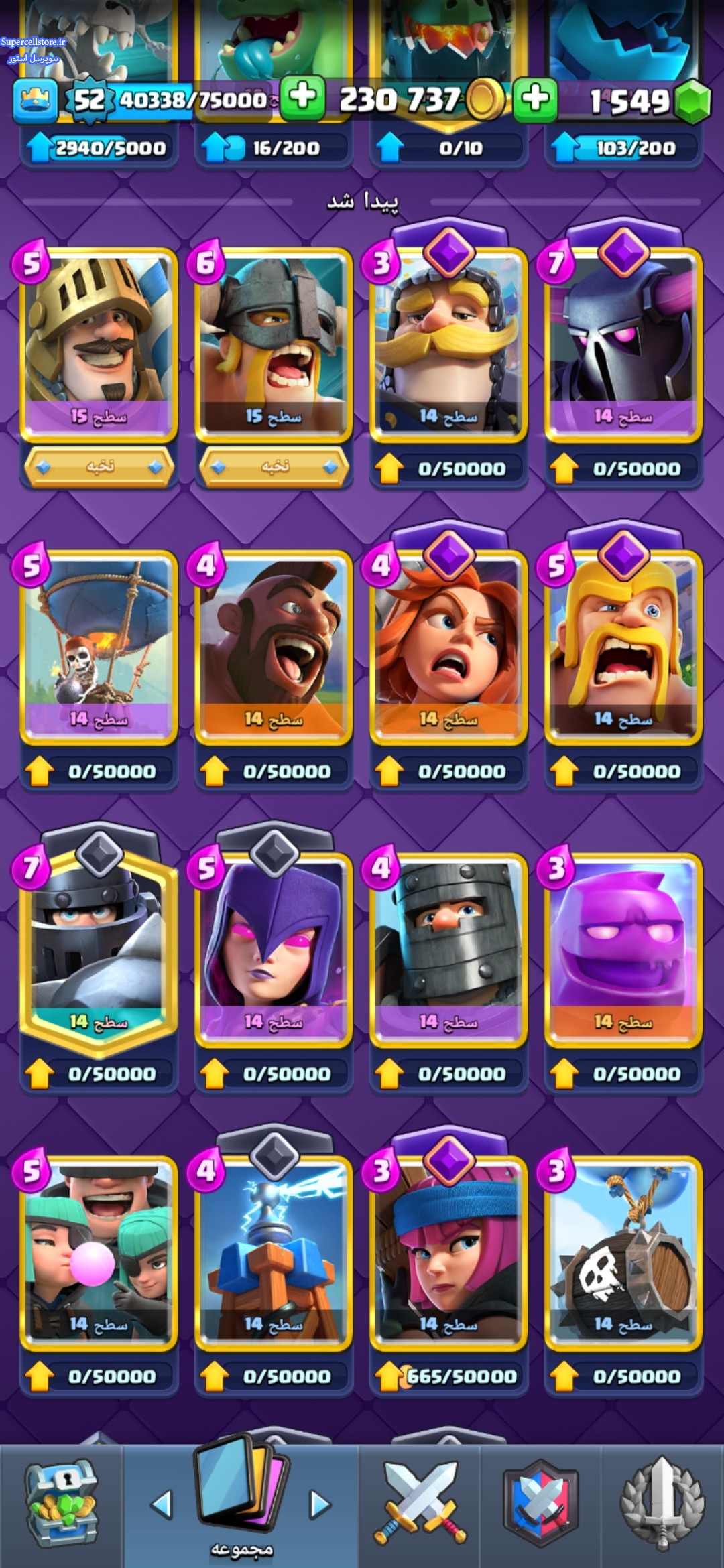Tap the green plus beside gold coins
The height and width of the screenshot is (1568, 724).
(535, 99)
